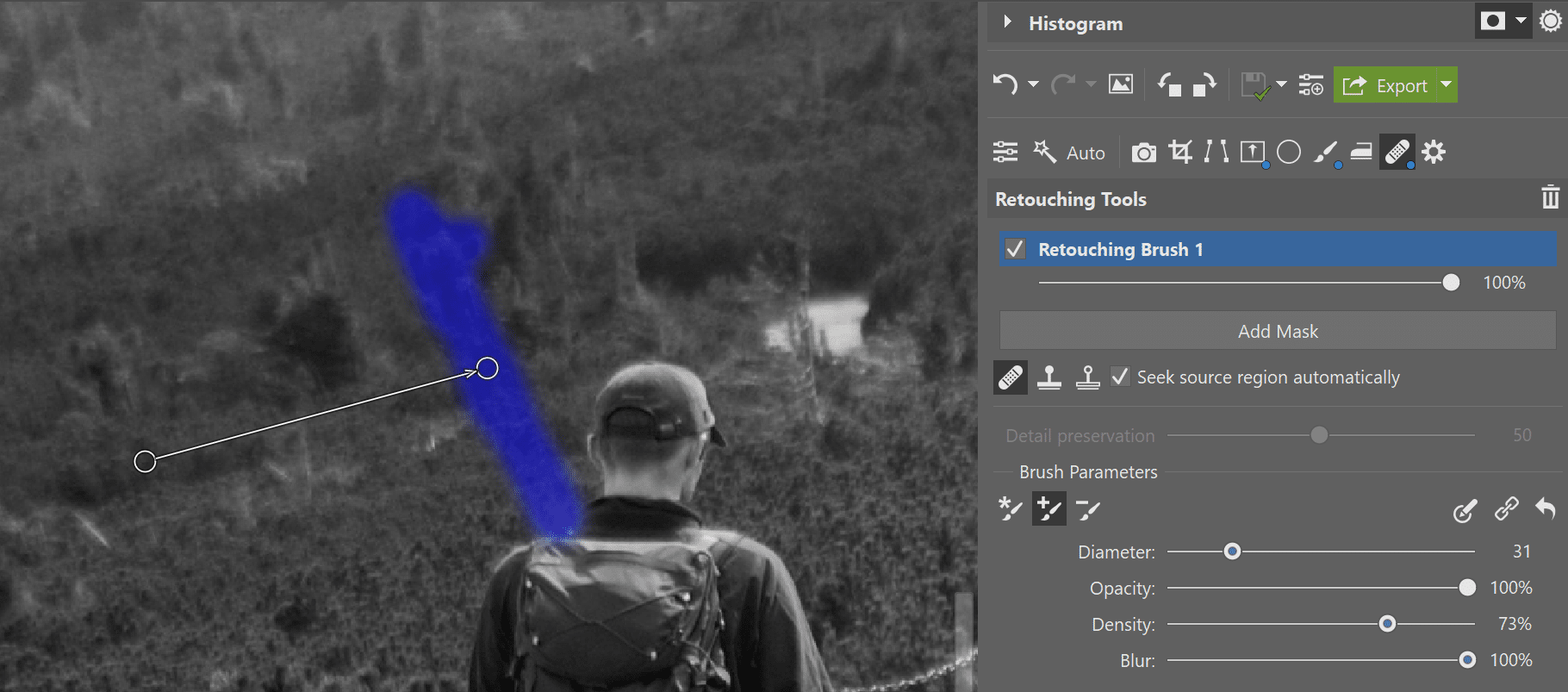Delete retouching with the trash icon
The height and width of the screenshot is (692, 1568).
tap(1550, 197)
